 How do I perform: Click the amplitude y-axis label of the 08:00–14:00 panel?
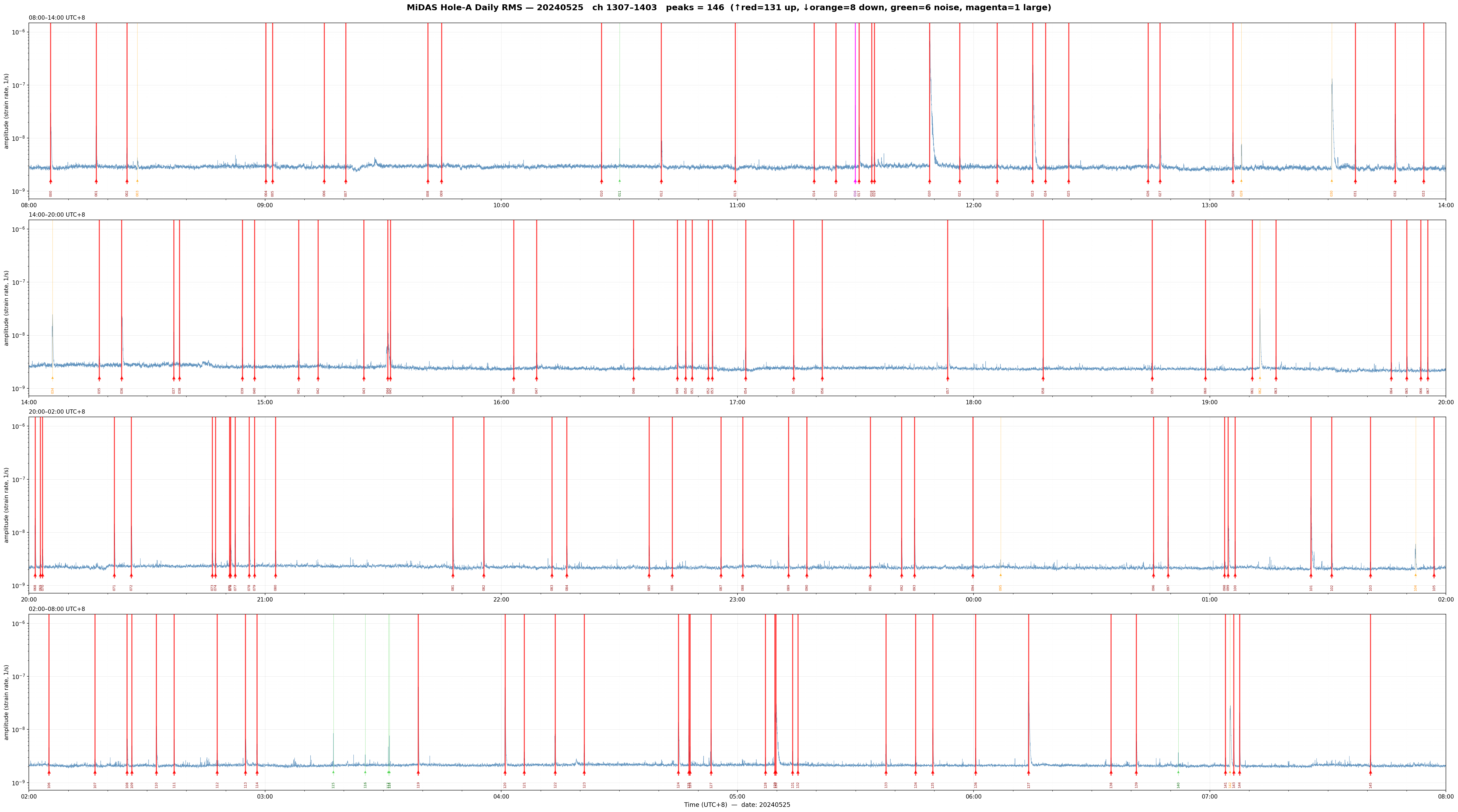(x=7, y=111)
